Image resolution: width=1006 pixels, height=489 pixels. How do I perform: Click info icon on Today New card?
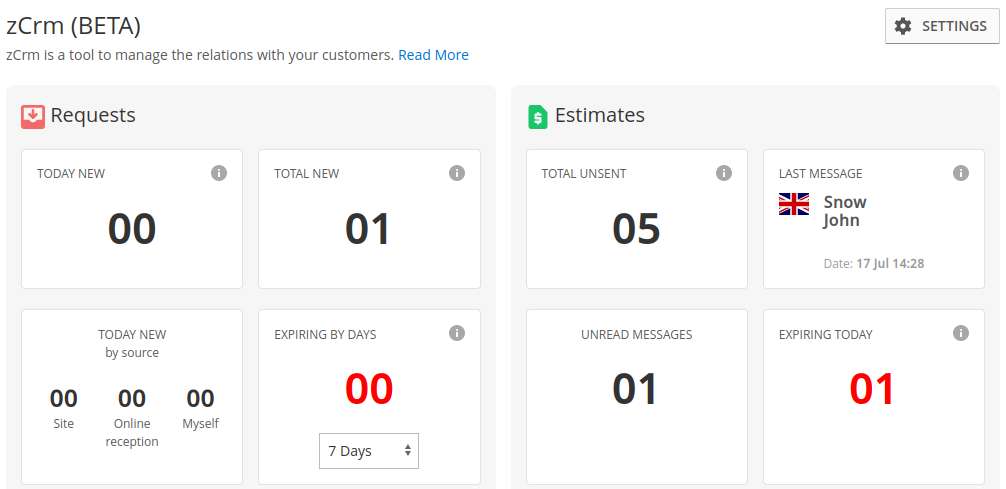click(219, 173)
